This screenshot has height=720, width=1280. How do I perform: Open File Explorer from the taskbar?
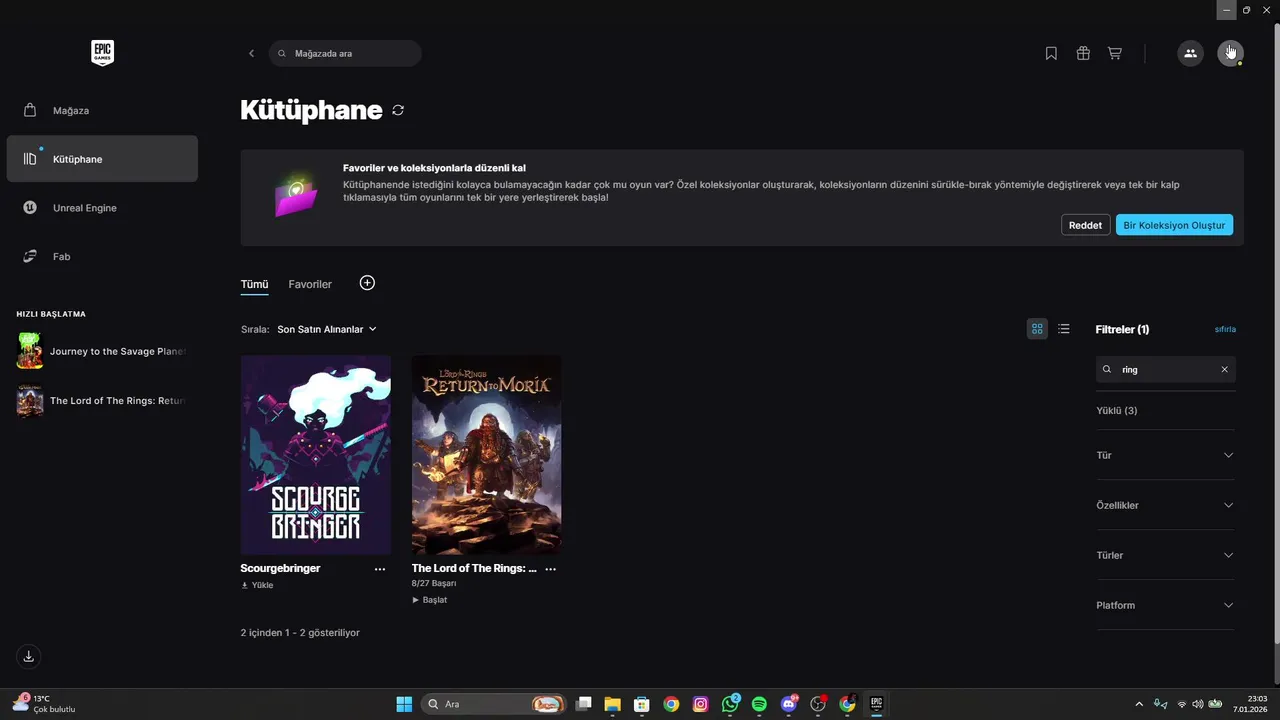coord(612,704)
